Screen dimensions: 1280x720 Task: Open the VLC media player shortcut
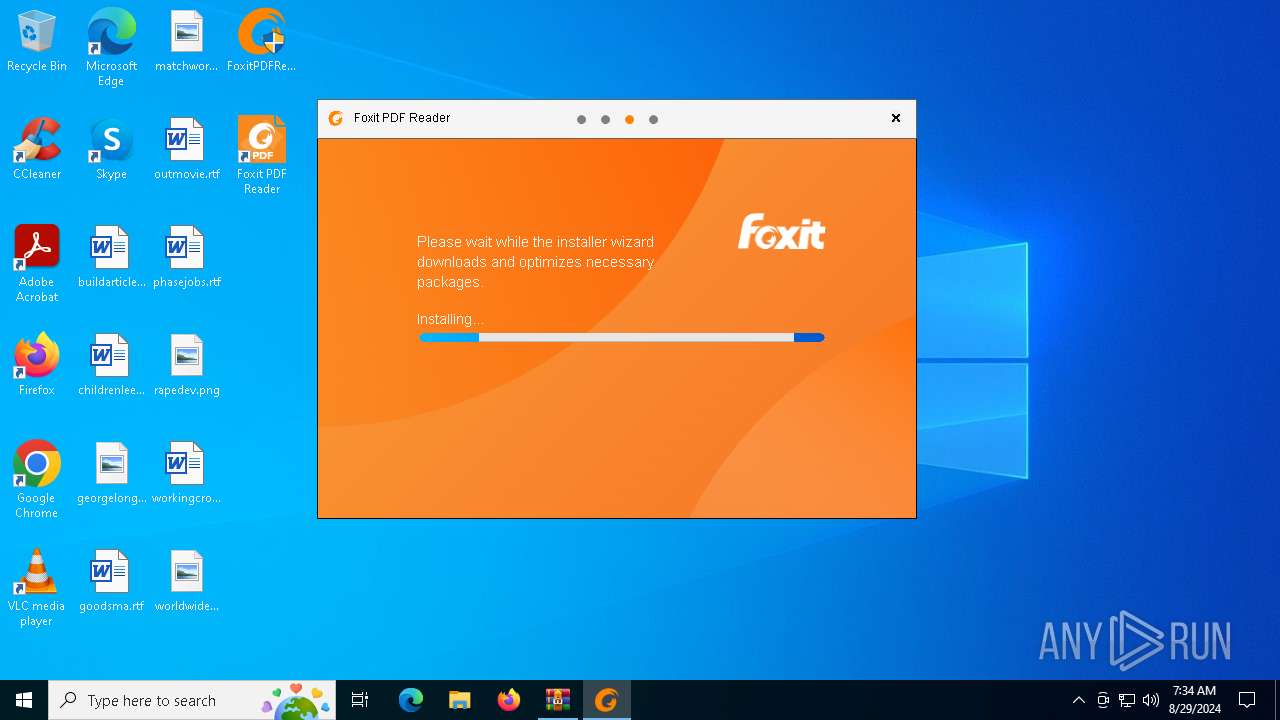(x=37, y=587)
